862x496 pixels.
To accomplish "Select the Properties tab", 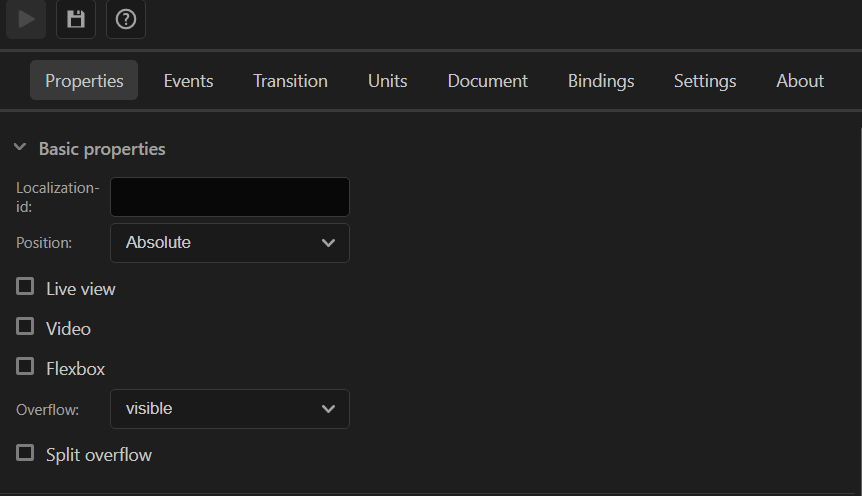I will tap(84, 81).
